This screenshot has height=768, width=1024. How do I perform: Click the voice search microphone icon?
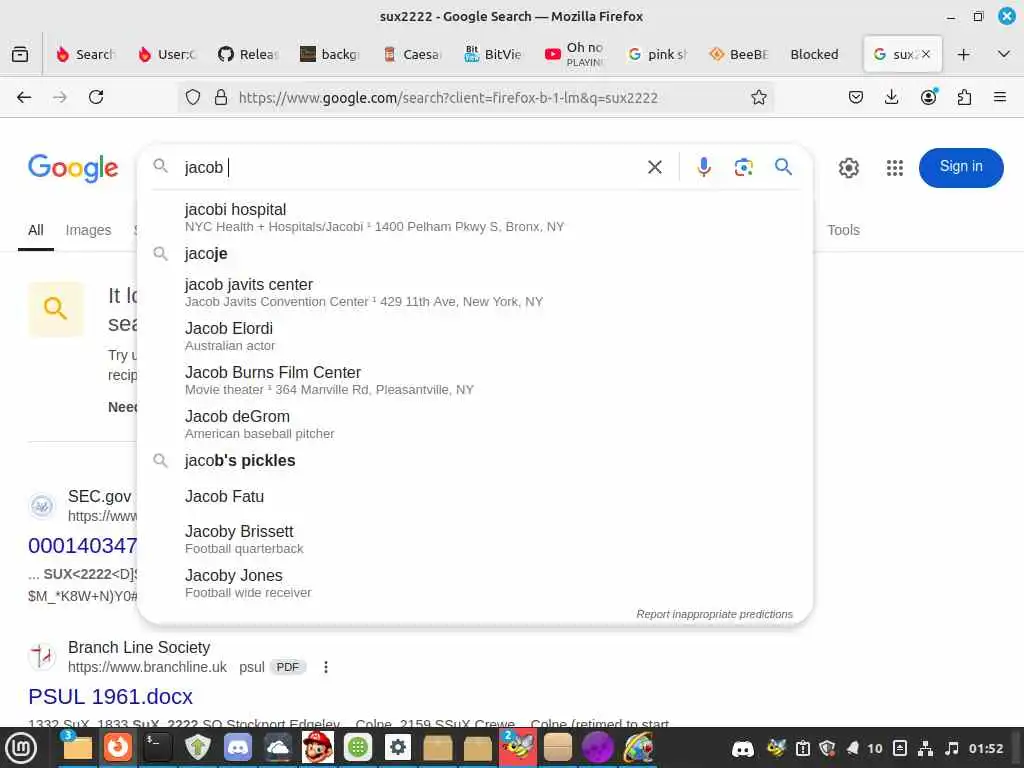703,167
